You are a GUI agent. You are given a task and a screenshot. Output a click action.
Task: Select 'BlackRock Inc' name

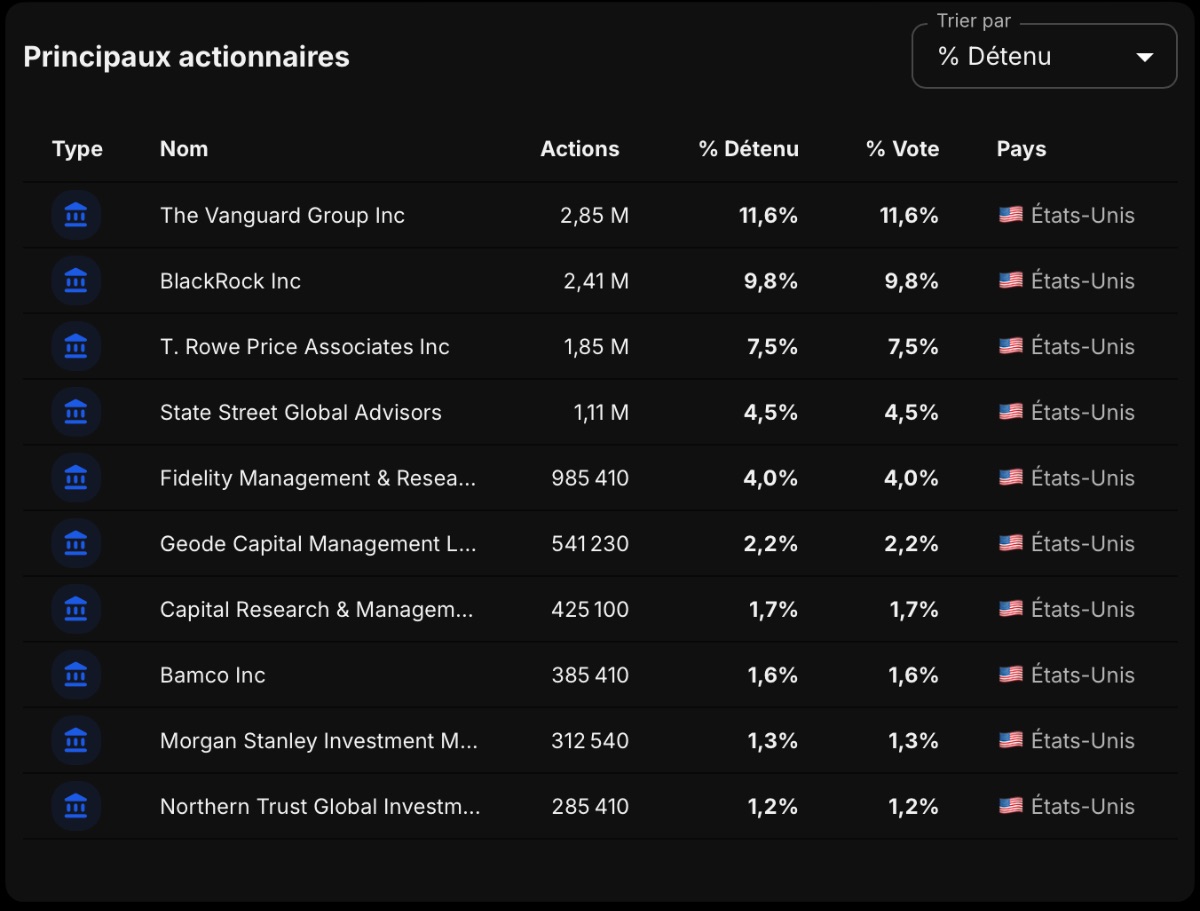[x=230, y=281]
